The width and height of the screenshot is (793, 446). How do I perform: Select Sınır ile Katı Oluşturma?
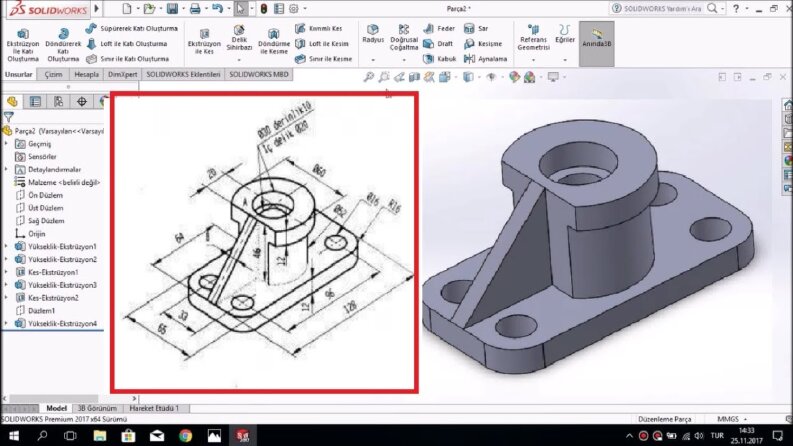pyautogui.click(x=127, y=59)
